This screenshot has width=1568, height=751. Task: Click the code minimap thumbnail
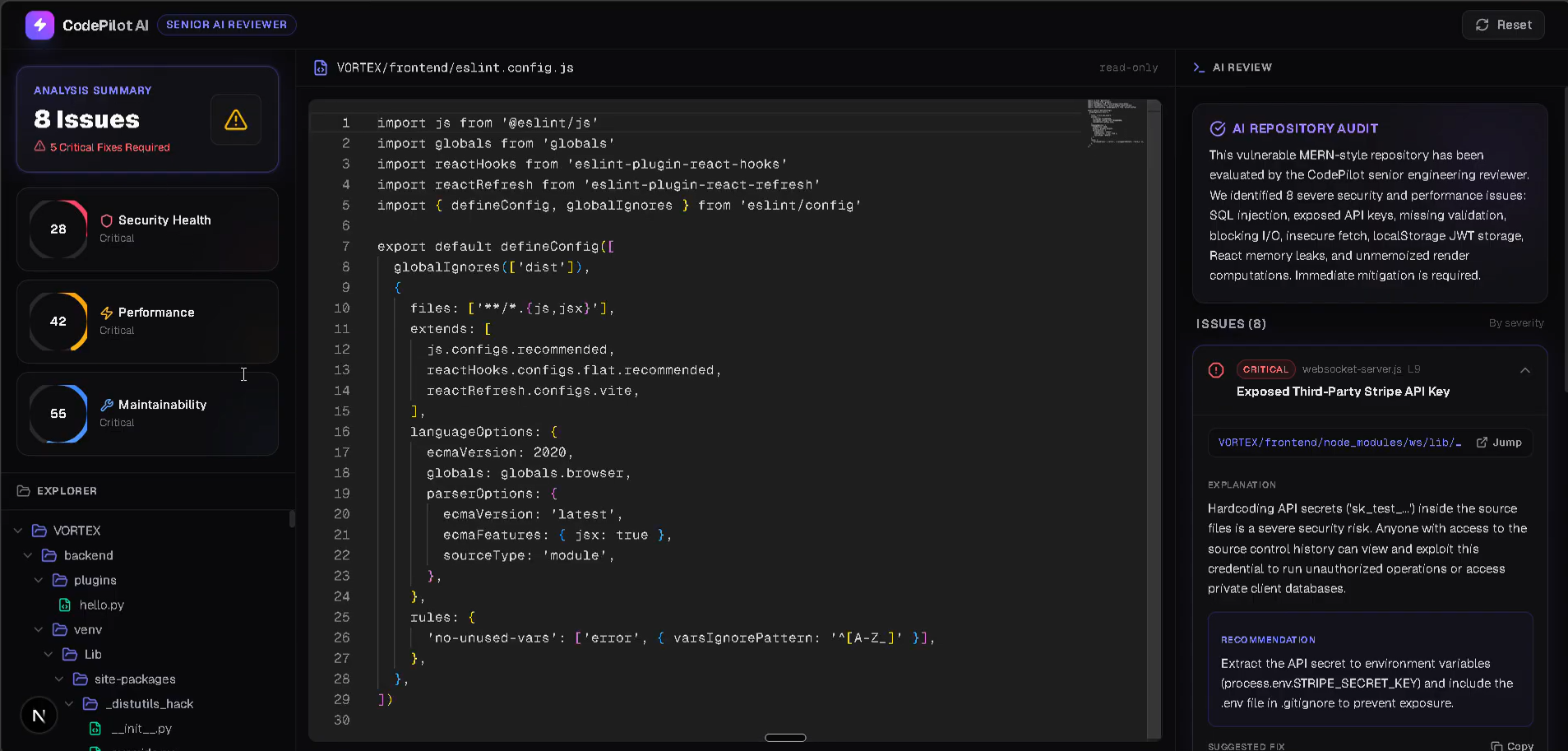[1115, 123]
